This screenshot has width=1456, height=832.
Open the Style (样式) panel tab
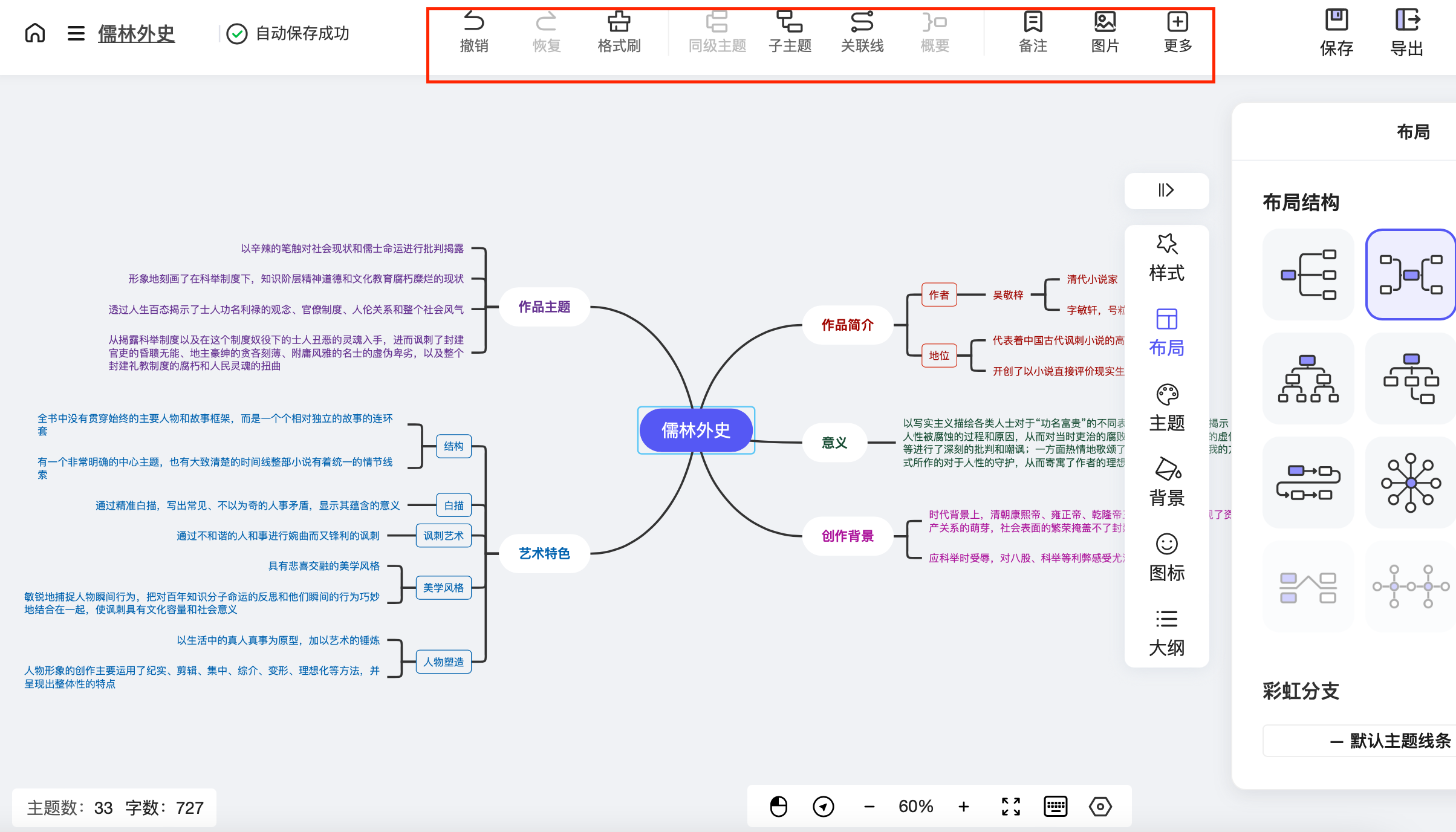pos(1166,258)
